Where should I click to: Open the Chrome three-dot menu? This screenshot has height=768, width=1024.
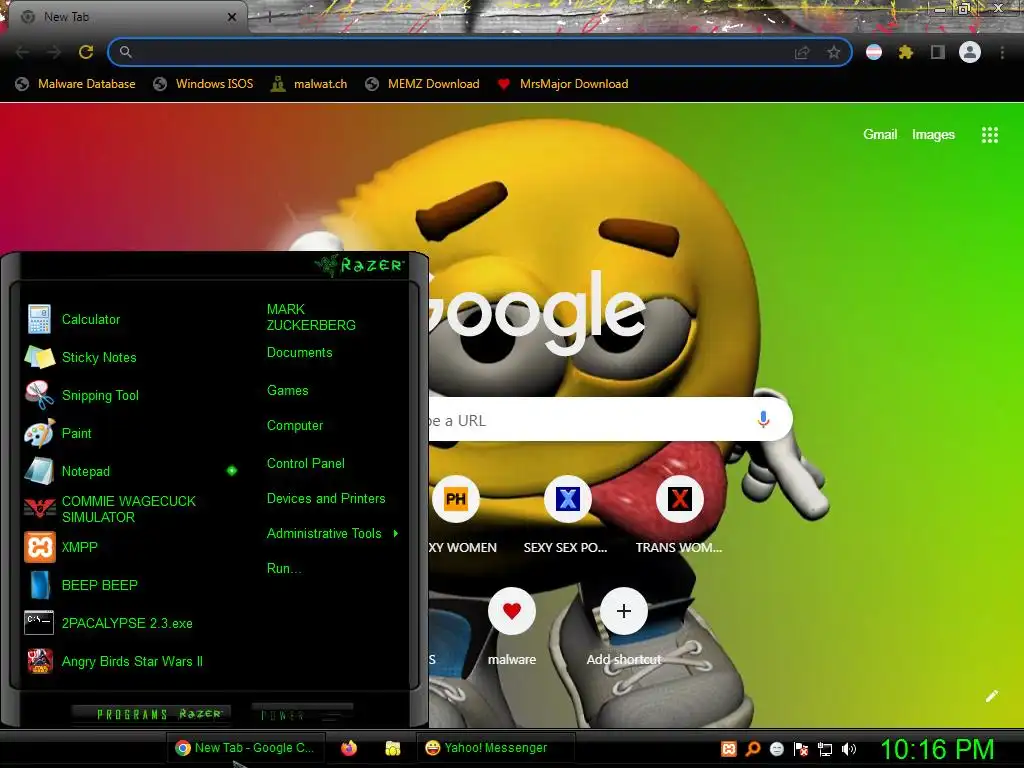[x=1002, y=52]
